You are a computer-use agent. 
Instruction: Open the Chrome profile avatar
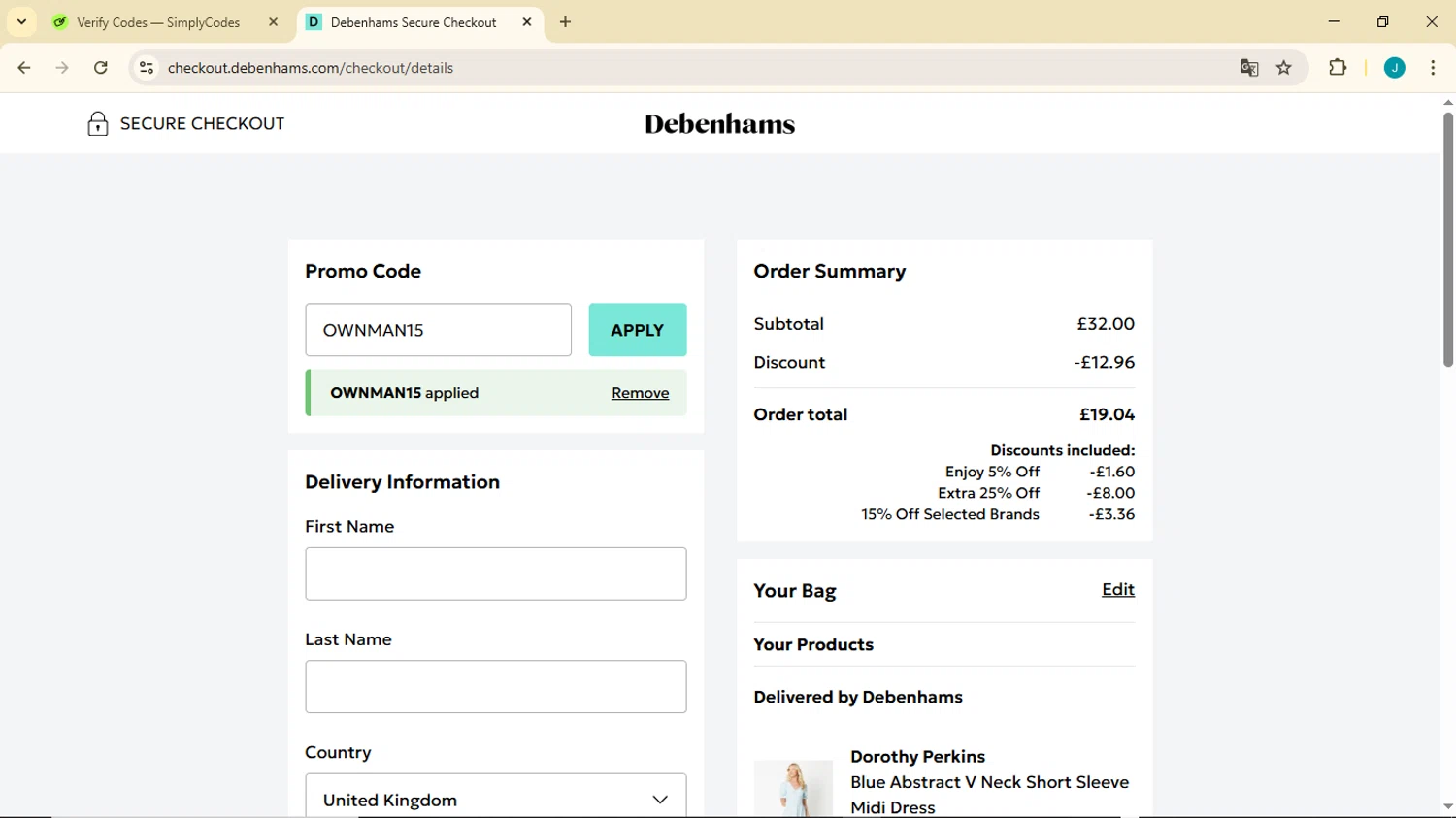(x=1395, y=68)
